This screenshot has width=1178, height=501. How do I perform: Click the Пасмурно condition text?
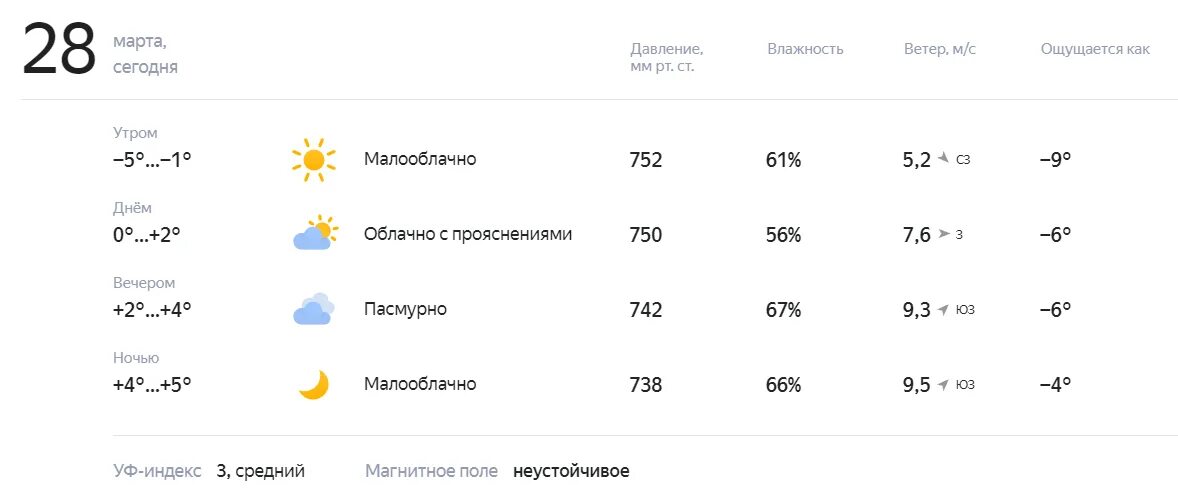pos(406,309)
